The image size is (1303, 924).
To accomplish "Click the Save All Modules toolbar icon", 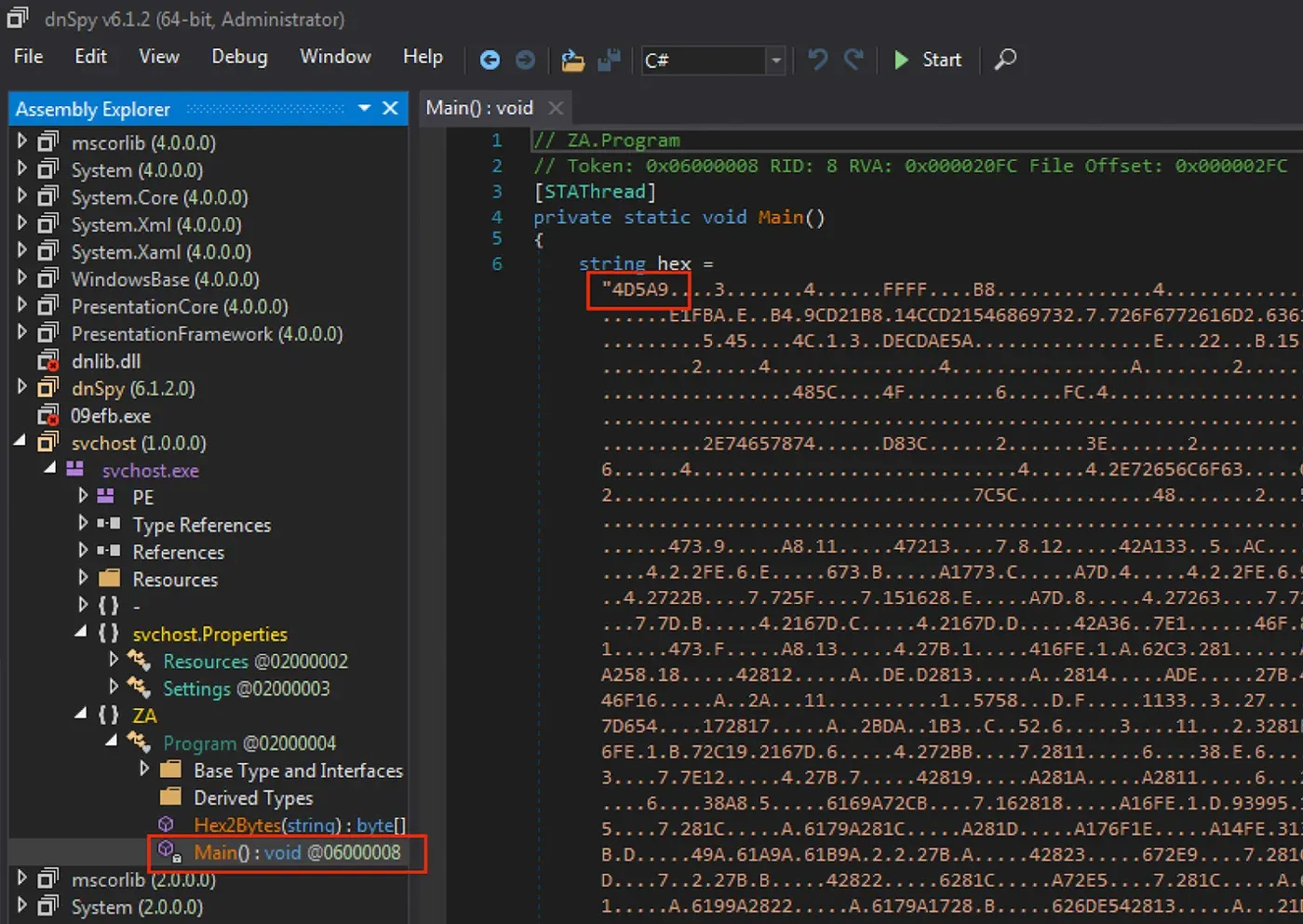I will tap(609, 60).
